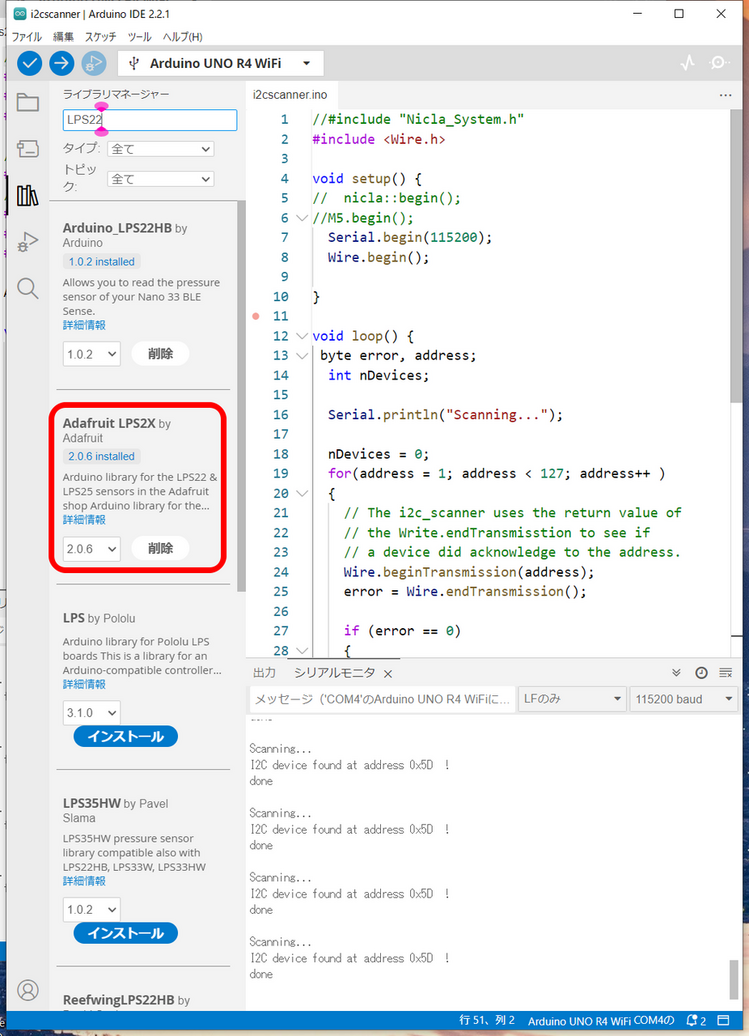Image resolution: width=749 pixels, height=1036 pixels.
Task: Close the Serial Monitor tab via X
Action: [388, 674]
